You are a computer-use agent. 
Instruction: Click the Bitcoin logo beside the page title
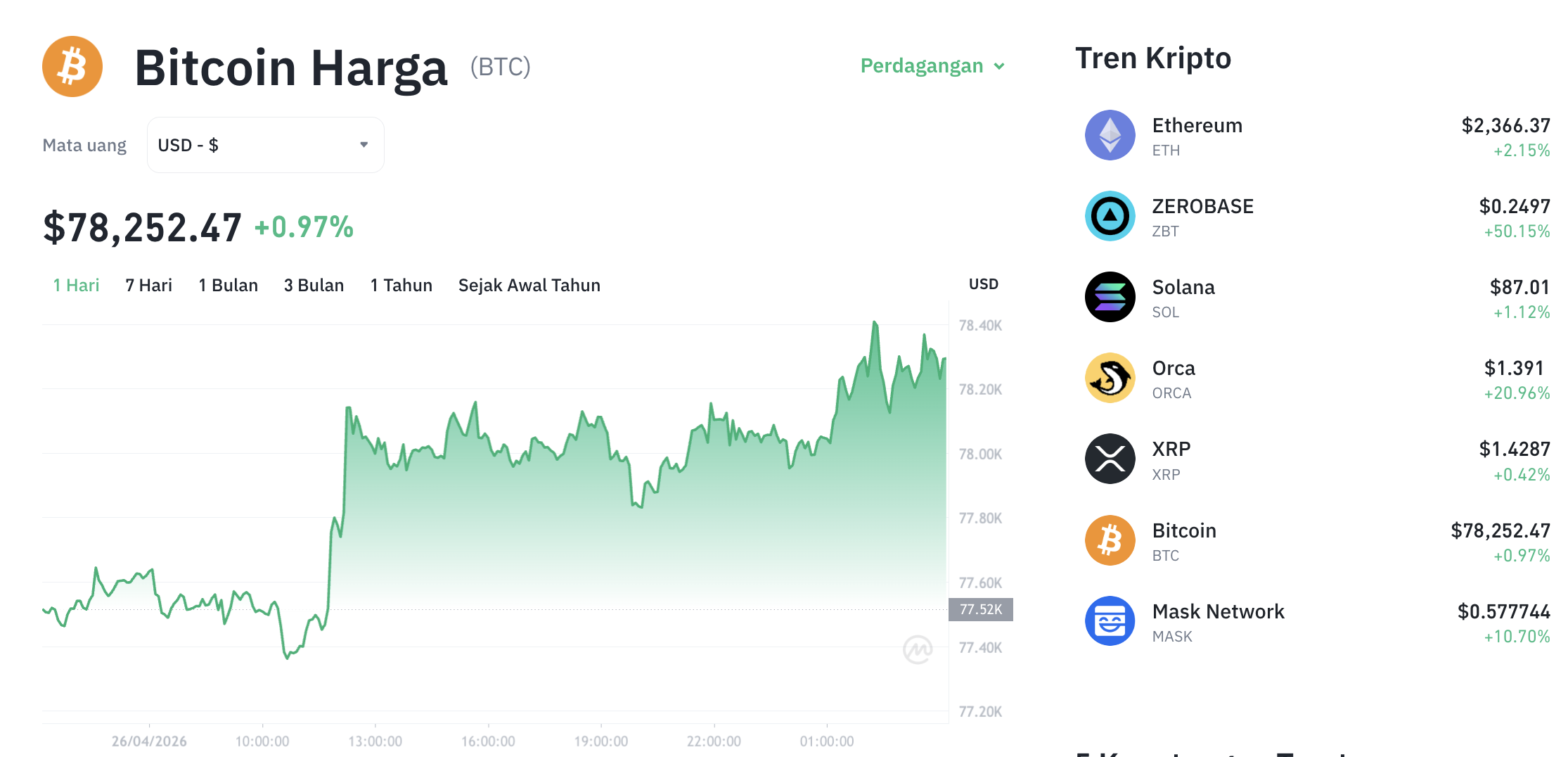click(72, 65)
